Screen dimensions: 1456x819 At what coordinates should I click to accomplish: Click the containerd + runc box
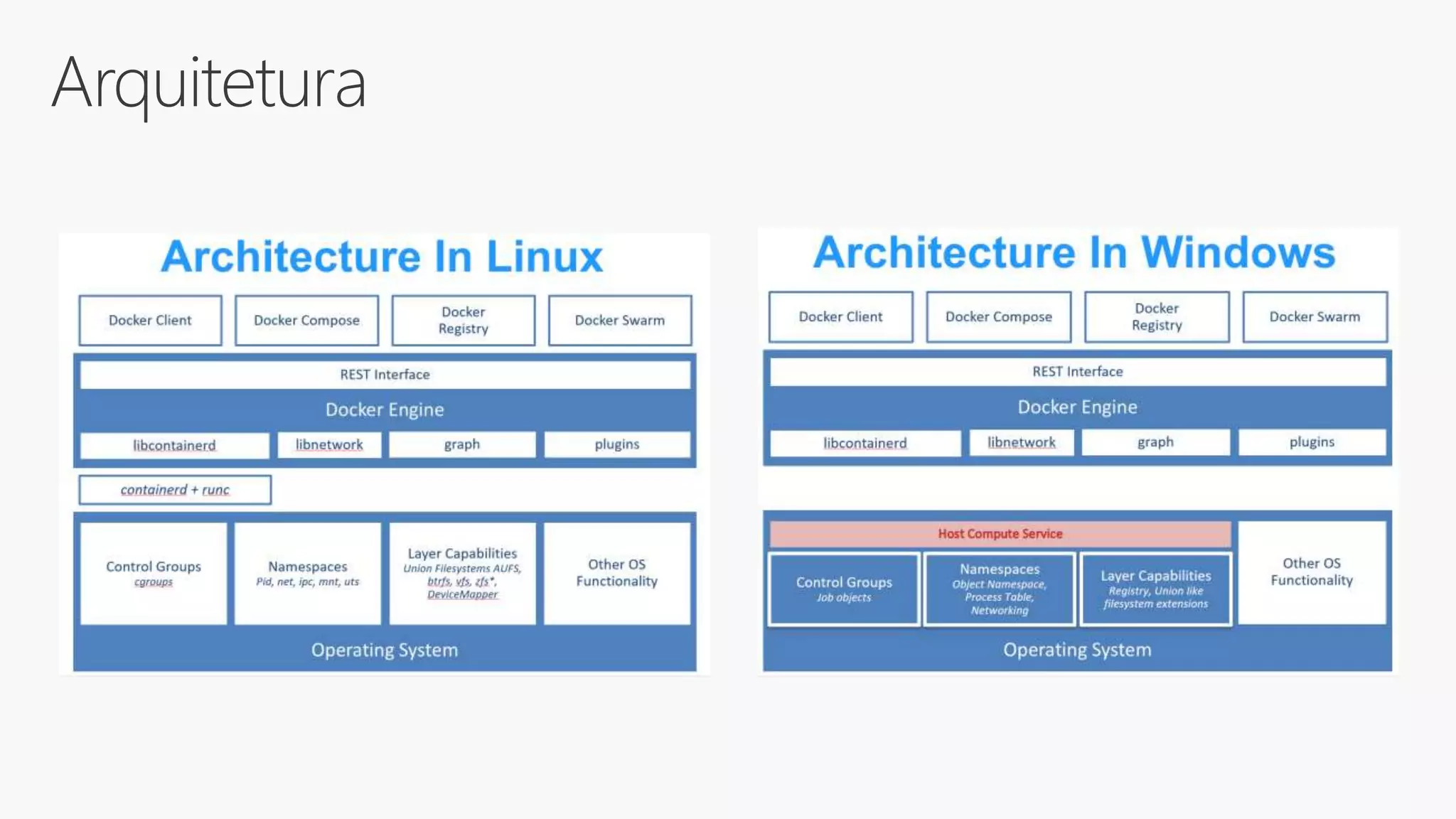coord(175,490)
